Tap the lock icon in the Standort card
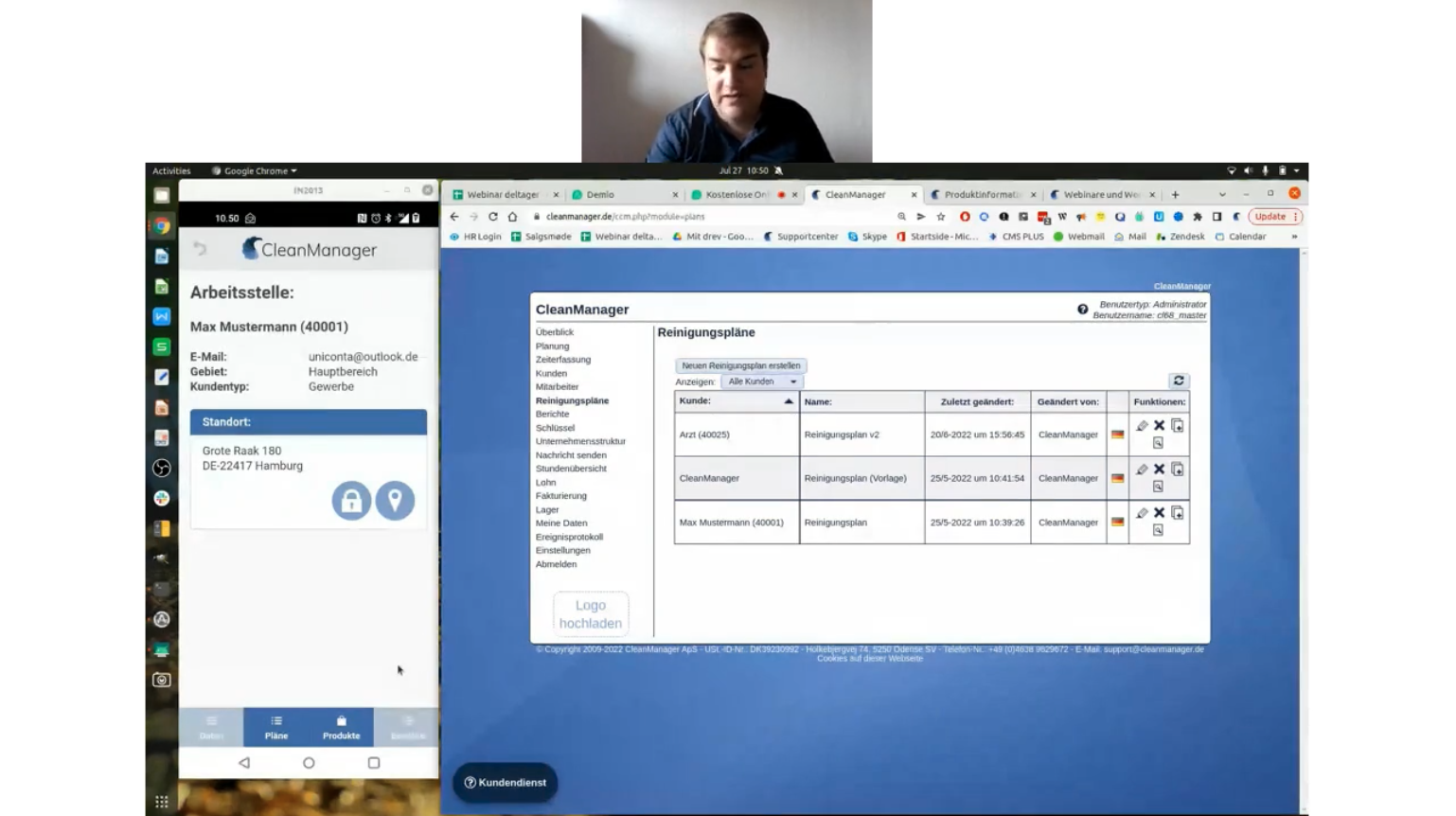 point(351,501)
